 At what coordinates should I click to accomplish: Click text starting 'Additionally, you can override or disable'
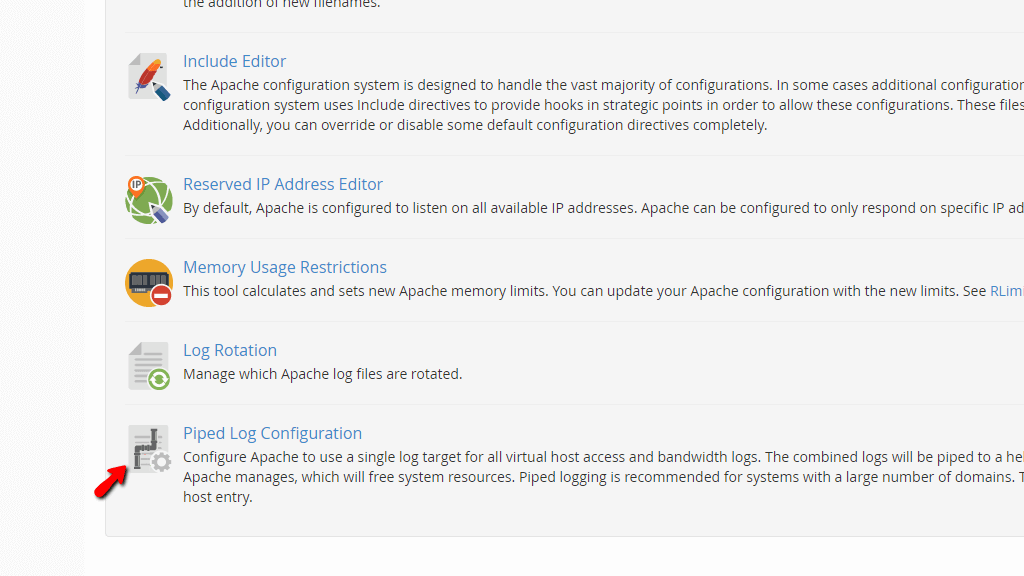point(475,125)
